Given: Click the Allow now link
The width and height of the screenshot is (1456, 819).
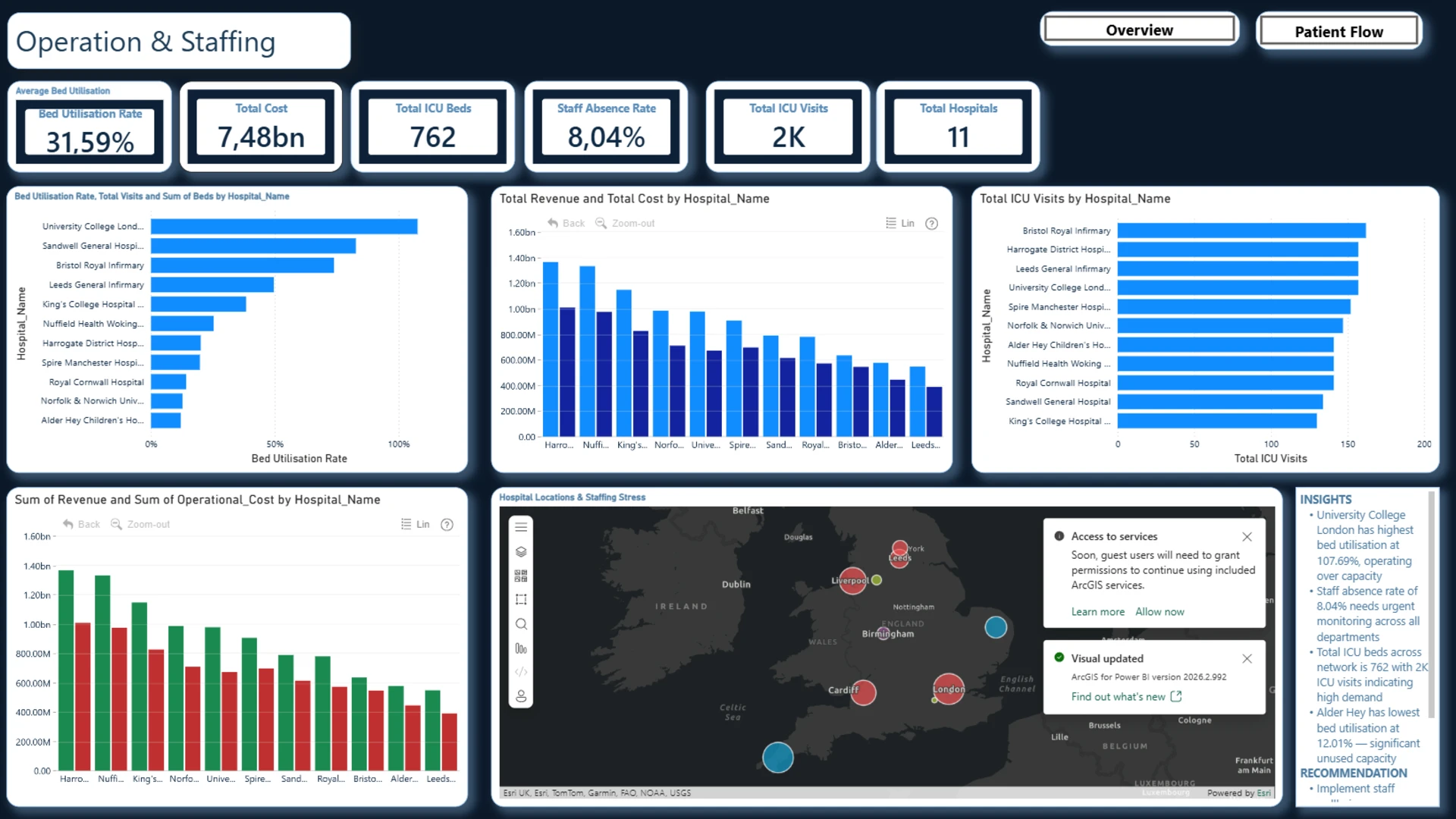Looking at the screenshot, I should (1159, 612).
